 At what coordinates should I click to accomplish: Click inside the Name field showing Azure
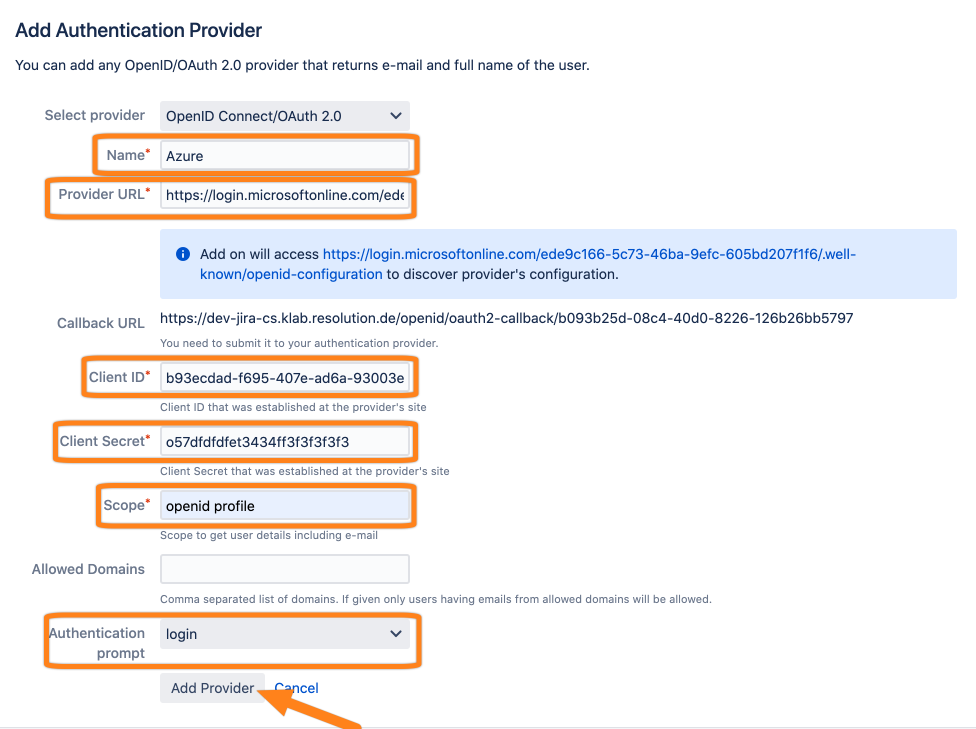click(x=285, y=155)
